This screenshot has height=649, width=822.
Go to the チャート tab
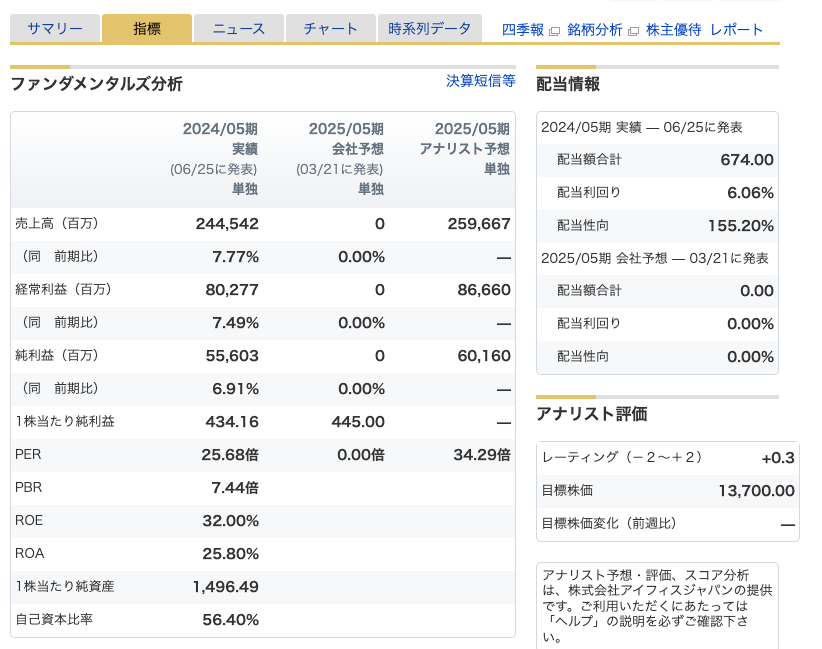[330, 29]
